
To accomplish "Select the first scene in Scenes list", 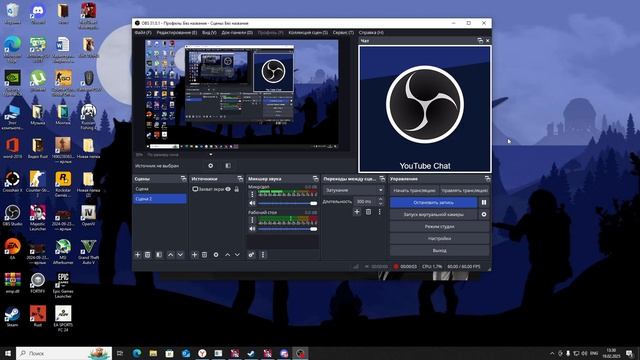I will click(160, 189).
